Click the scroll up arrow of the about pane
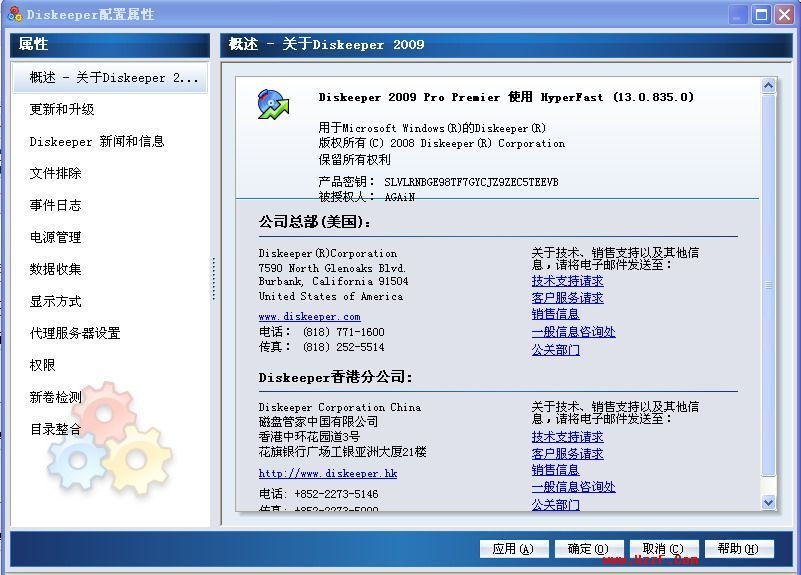The width and height of the screenshot is (801, 575). (768, 85)
